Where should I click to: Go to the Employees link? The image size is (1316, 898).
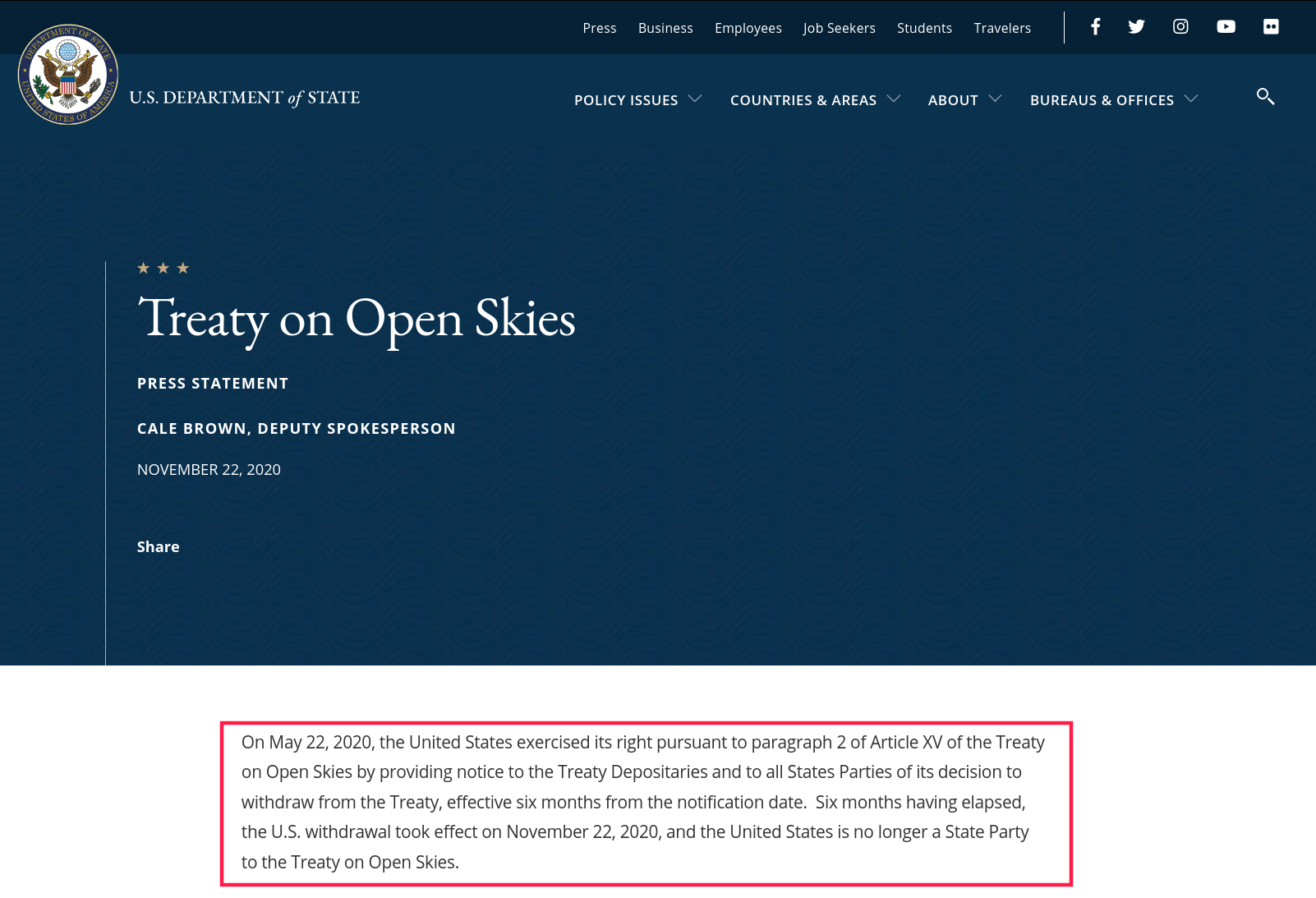click(x=748, y=28)
